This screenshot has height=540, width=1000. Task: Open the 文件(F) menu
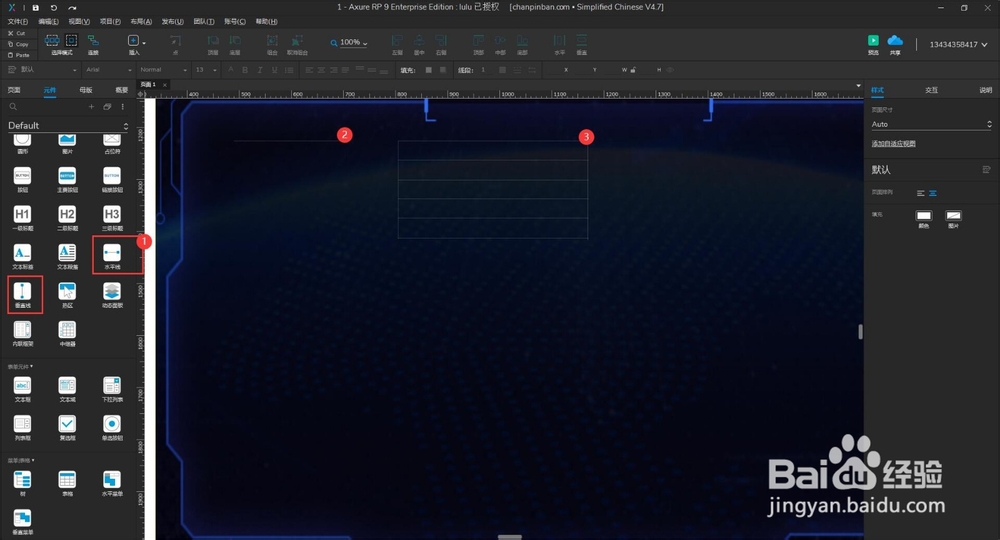tap(18, 22)
